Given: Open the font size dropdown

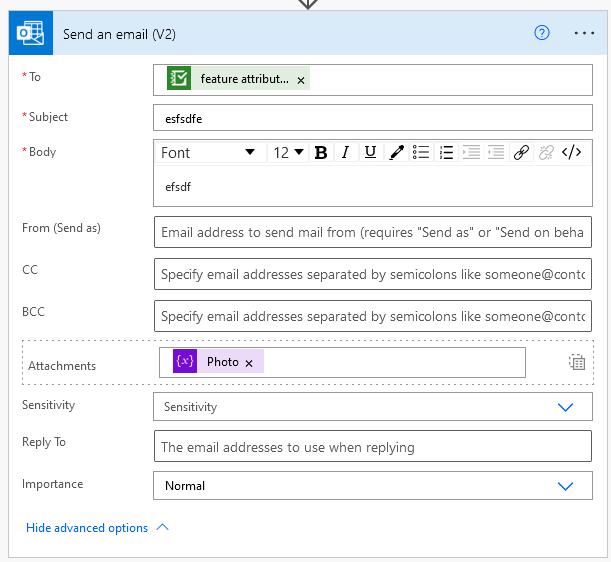Looking at the screenshot, I should click(288, 153).
